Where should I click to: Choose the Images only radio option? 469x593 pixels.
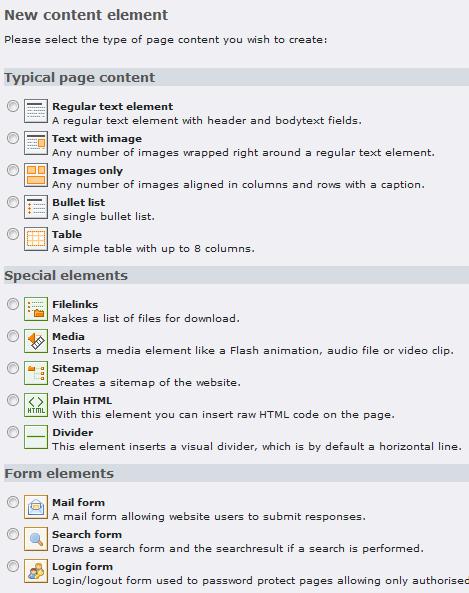[13, 170]
